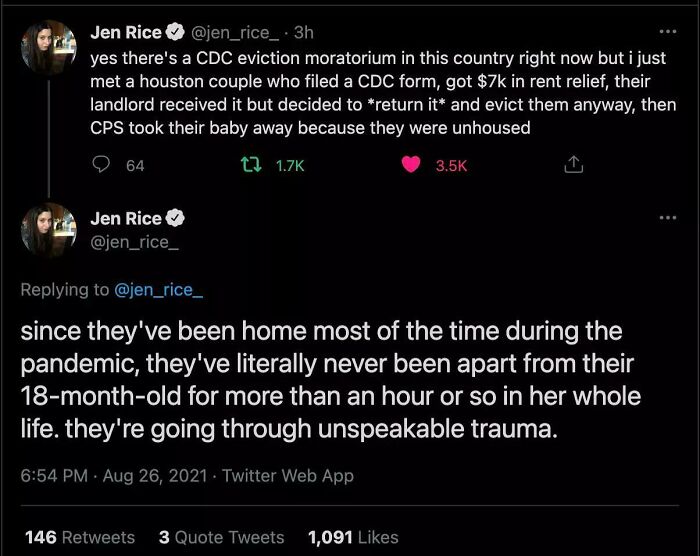The height and width of the screenshot is (556, 700).
Task: Click the 3h timestamp on first tweet
Action: (304, 33)
